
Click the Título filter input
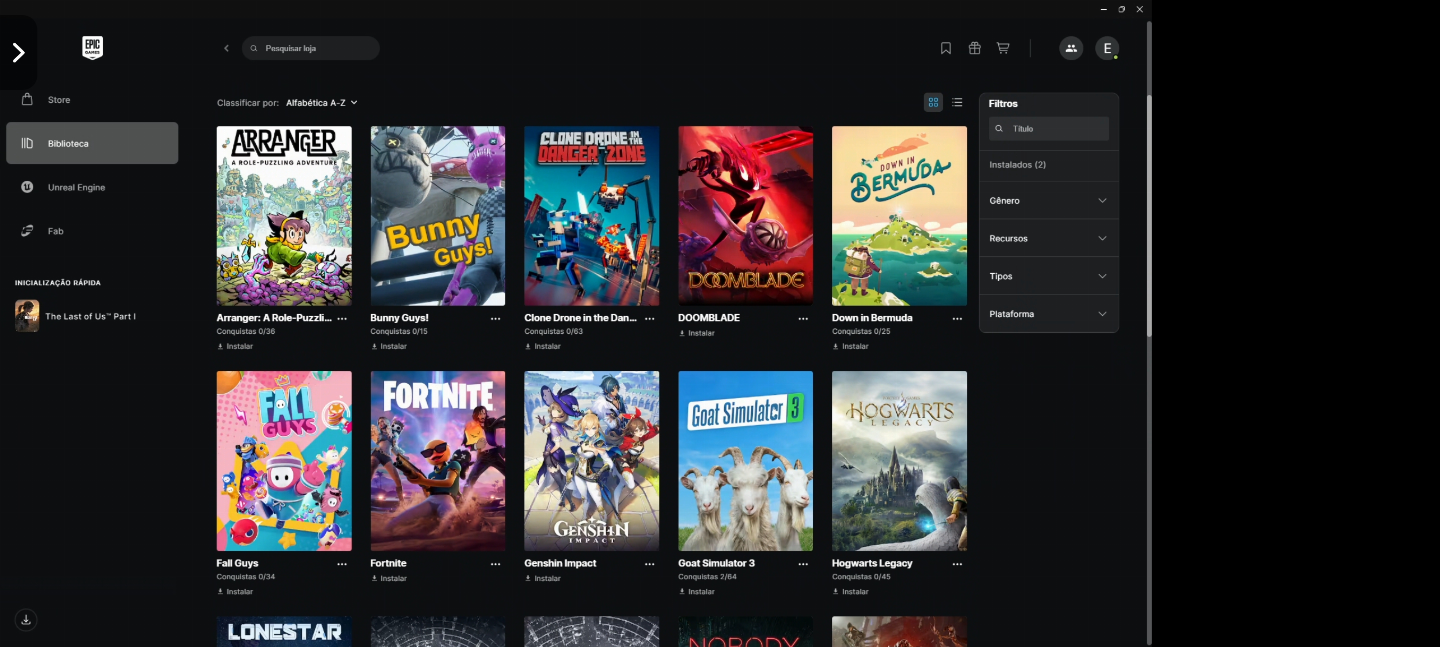(1049, 129)
